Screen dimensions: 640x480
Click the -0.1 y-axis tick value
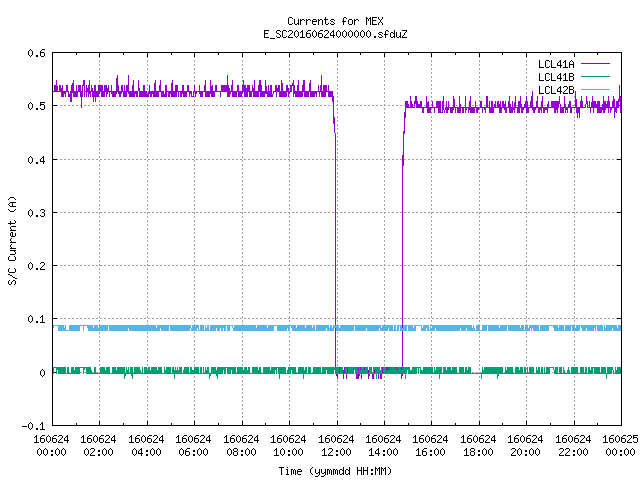click(x=33, y=426)
